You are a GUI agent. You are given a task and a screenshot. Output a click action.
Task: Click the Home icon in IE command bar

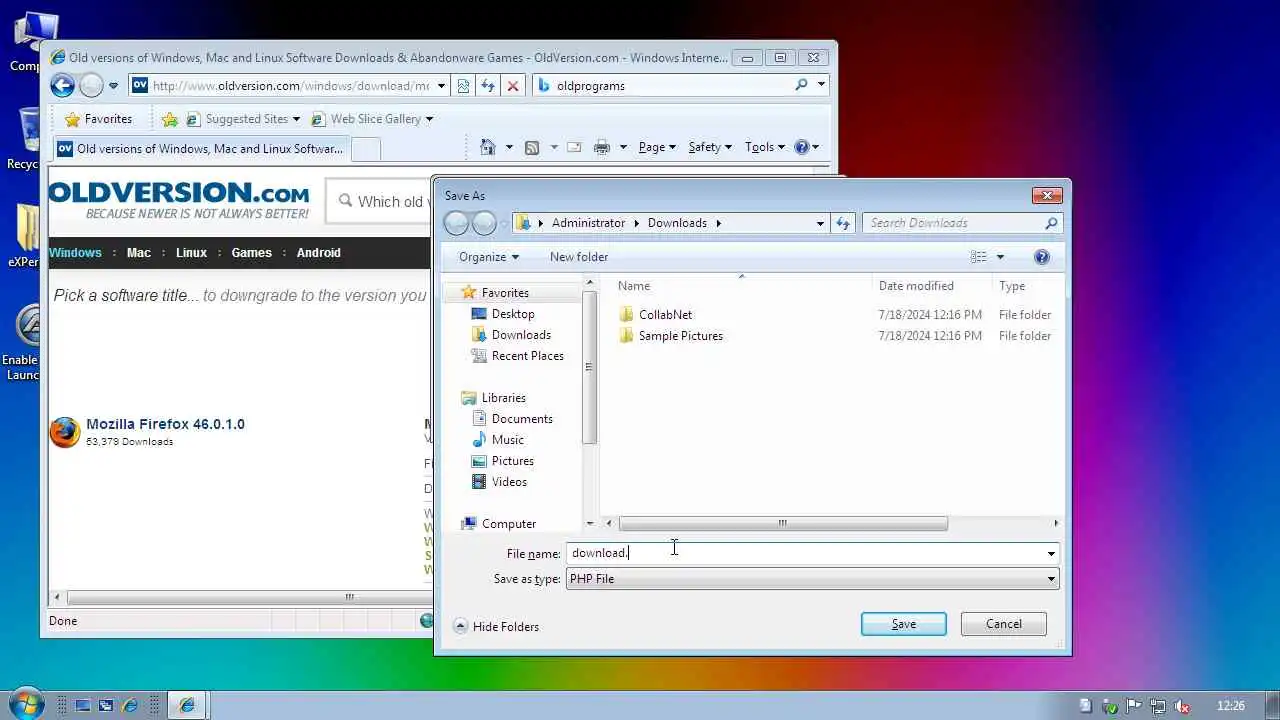488,147
